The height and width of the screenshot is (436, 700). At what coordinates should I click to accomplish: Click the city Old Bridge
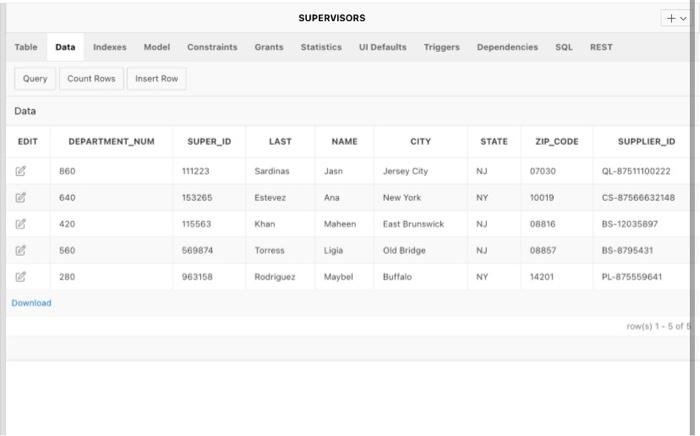404,250
